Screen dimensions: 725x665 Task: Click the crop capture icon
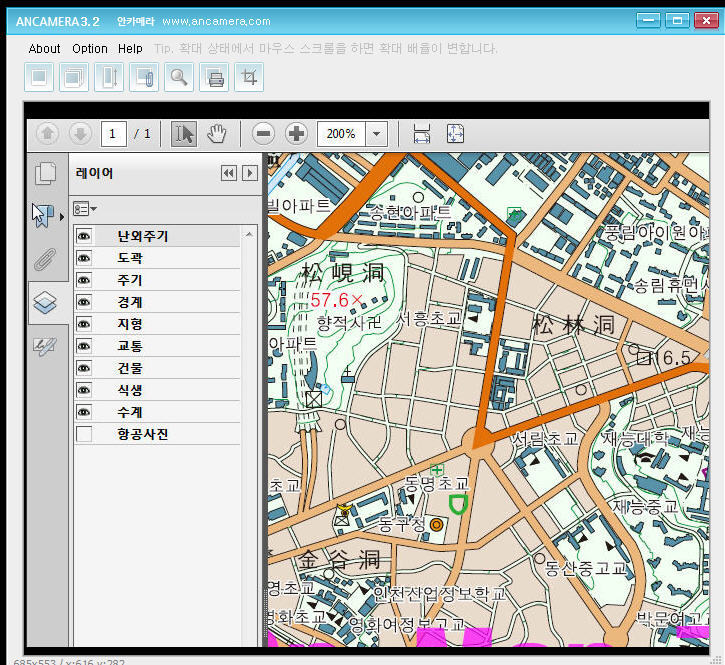pos(249,77)
